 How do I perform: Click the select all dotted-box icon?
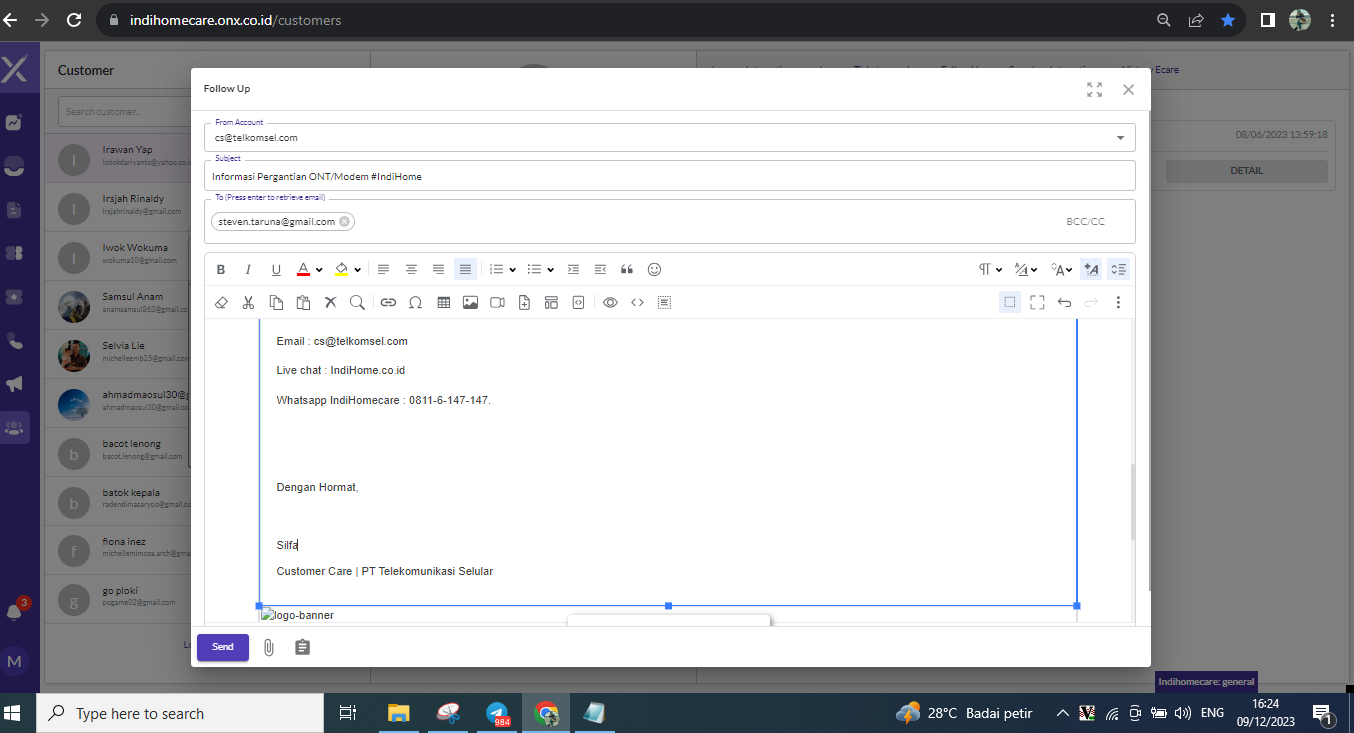664,302
